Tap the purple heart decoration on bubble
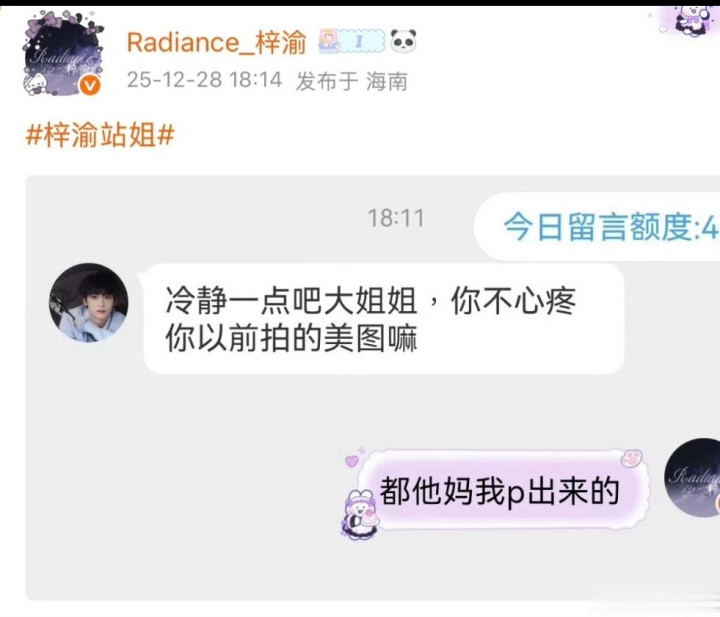Viewport: 720px width, 617px height. click(352, 460)
